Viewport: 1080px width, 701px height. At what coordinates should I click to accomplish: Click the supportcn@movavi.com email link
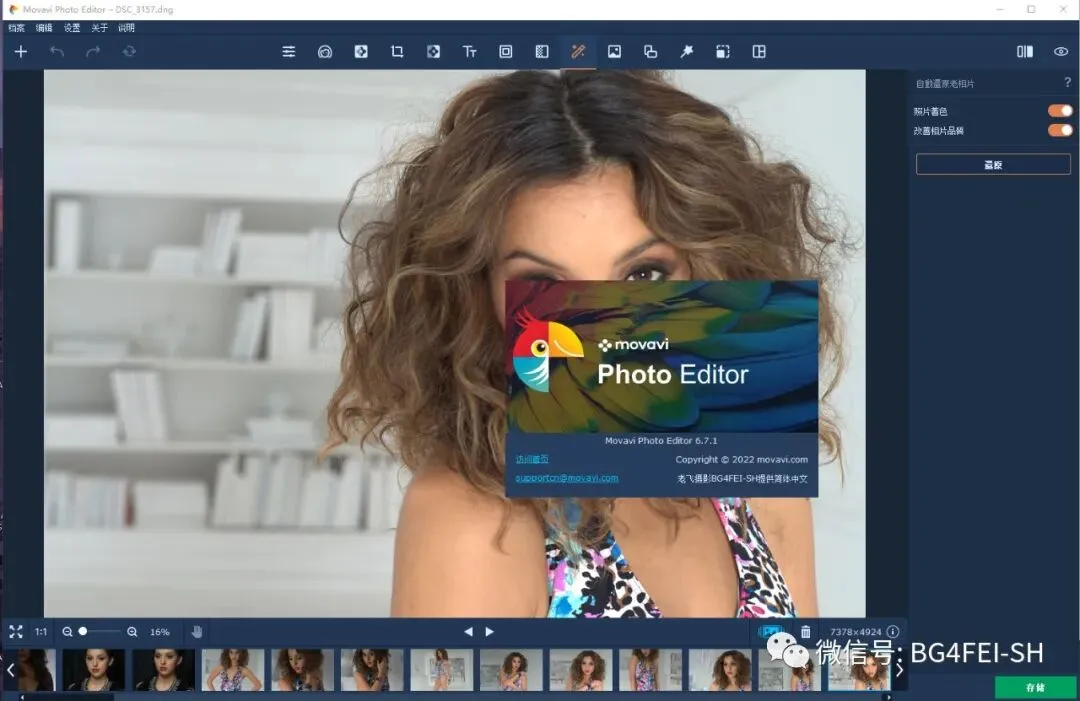567,478
